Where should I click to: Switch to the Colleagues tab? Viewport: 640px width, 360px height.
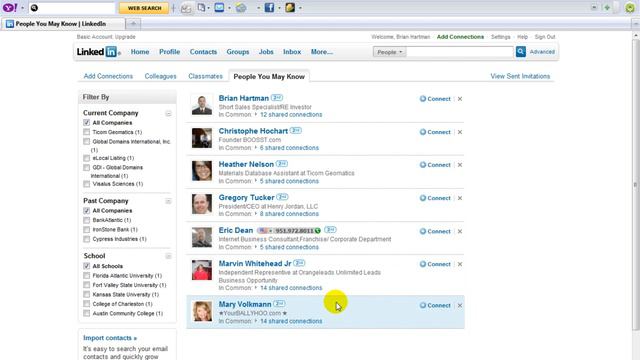tap(160, 76)
